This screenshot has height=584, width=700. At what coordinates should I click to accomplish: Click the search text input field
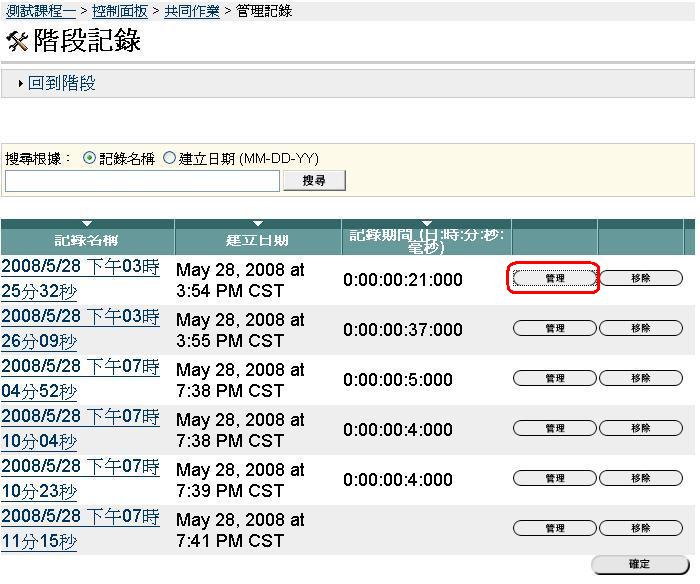tap(142, 181)
